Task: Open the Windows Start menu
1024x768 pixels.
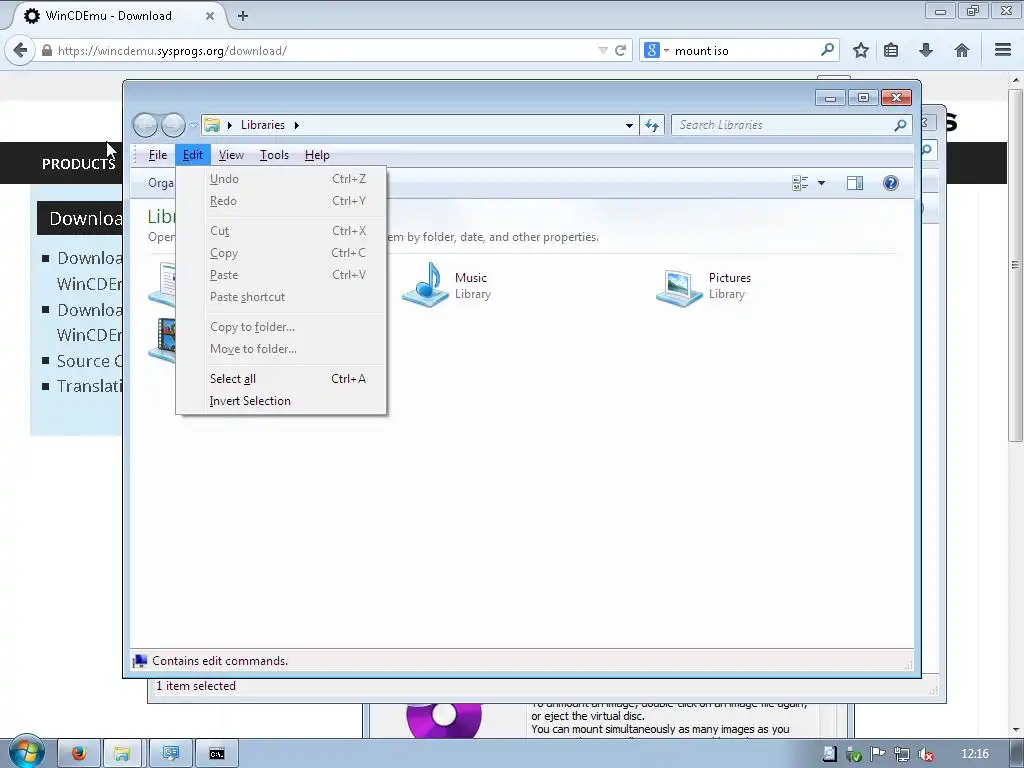Action: pyautogui.click(x=25, y=752)
